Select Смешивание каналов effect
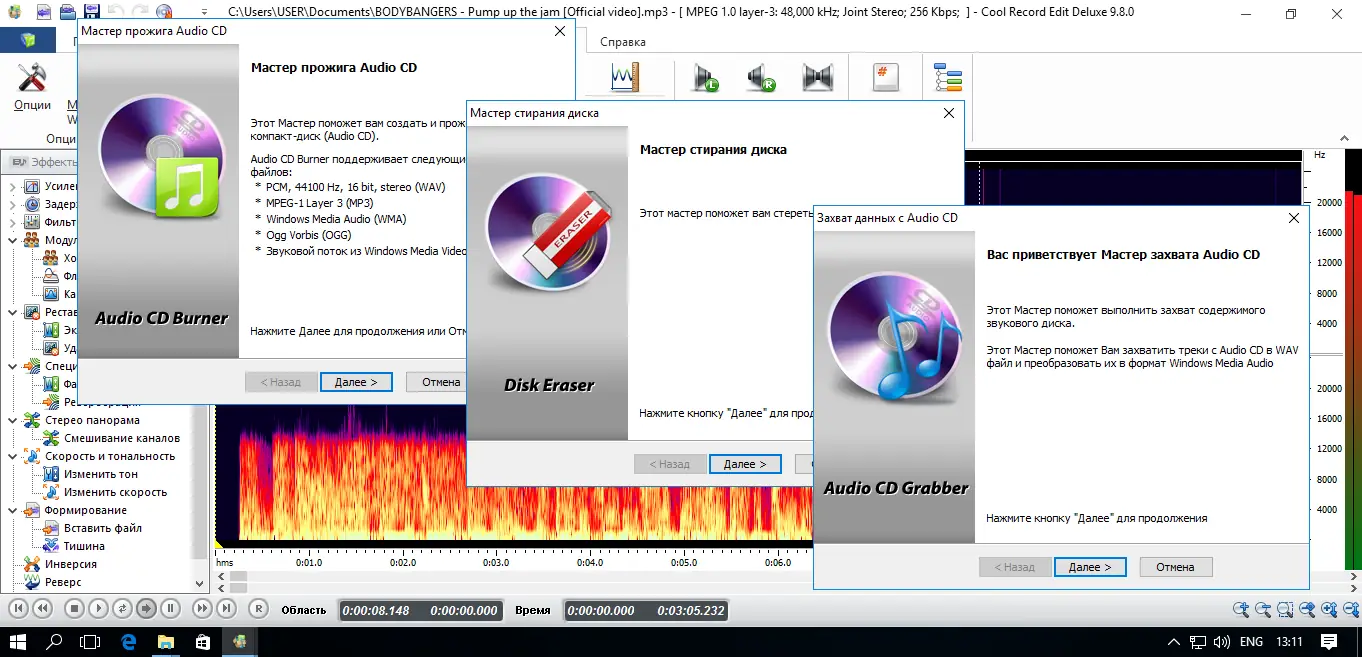This screenshot has width=1362, height=657. [122, 438]
